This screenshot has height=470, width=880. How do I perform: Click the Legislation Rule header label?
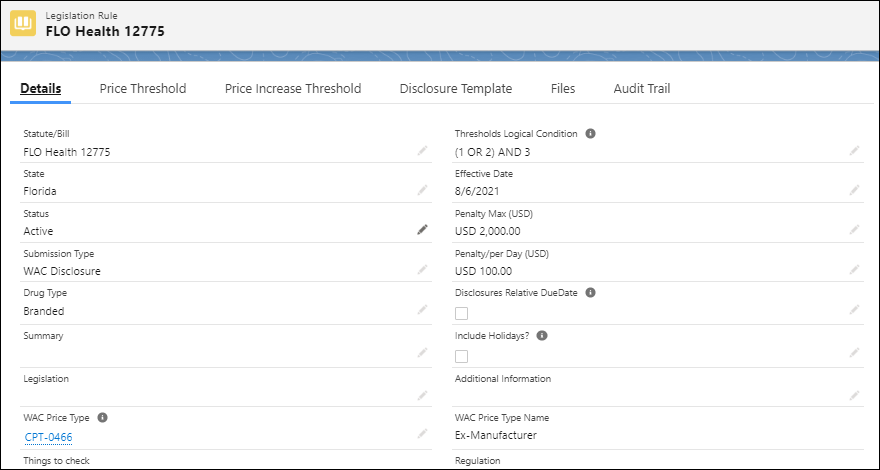pyautogui.click(x=82, y=16)
